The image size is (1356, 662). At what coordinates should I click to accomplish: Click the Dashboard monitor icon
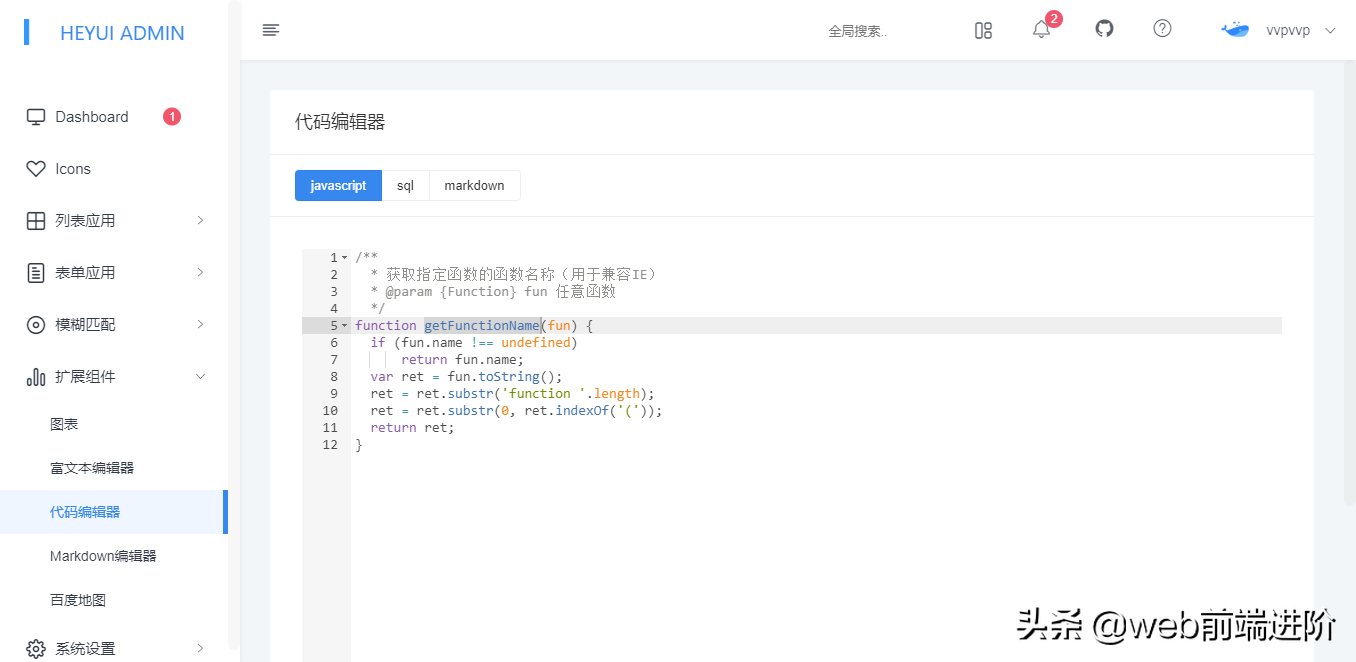pyautogui.click(x=36, y=117)
